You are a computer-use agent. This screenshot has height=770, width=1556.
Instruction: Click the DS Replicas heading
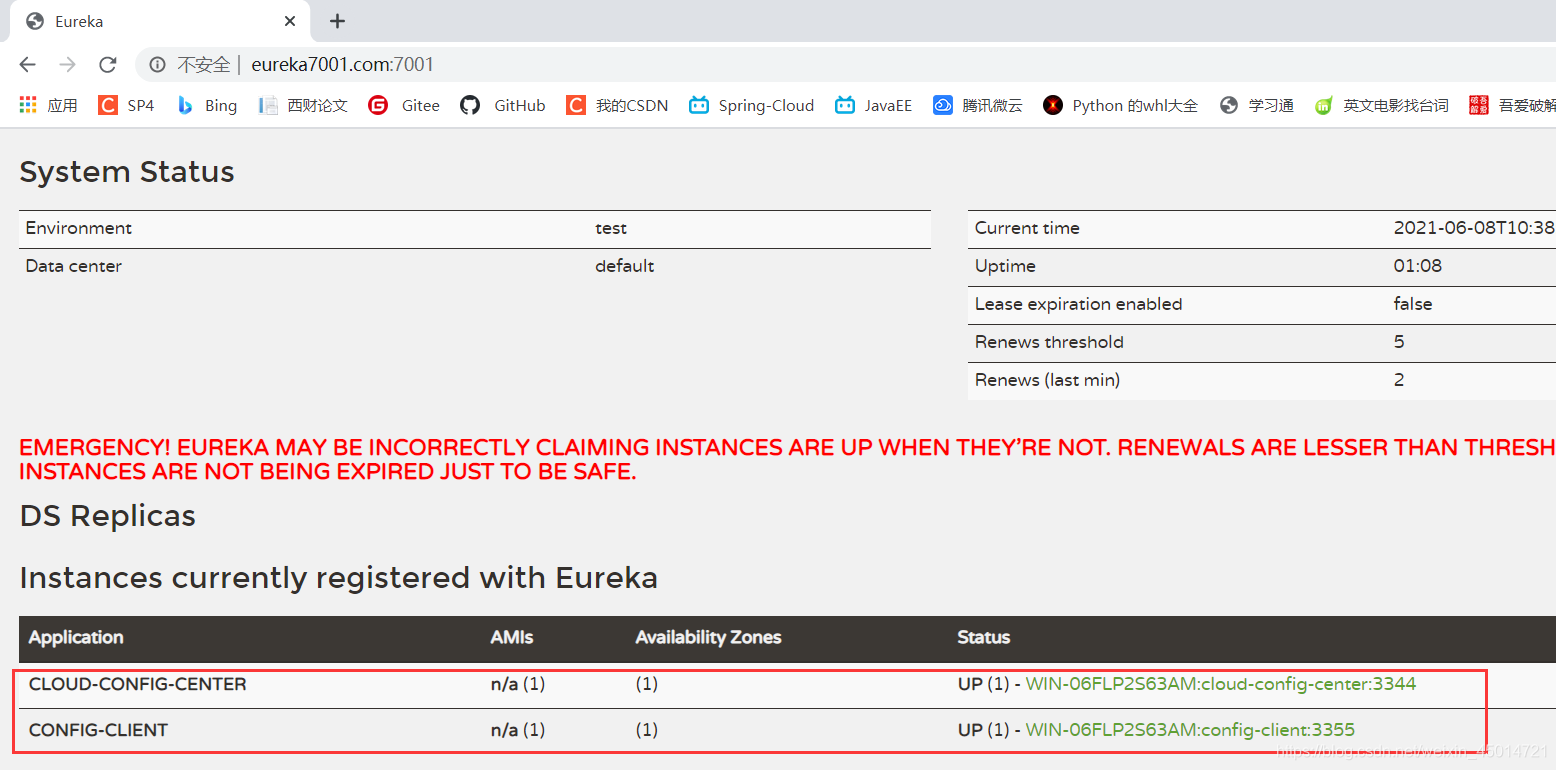point(108,516)
